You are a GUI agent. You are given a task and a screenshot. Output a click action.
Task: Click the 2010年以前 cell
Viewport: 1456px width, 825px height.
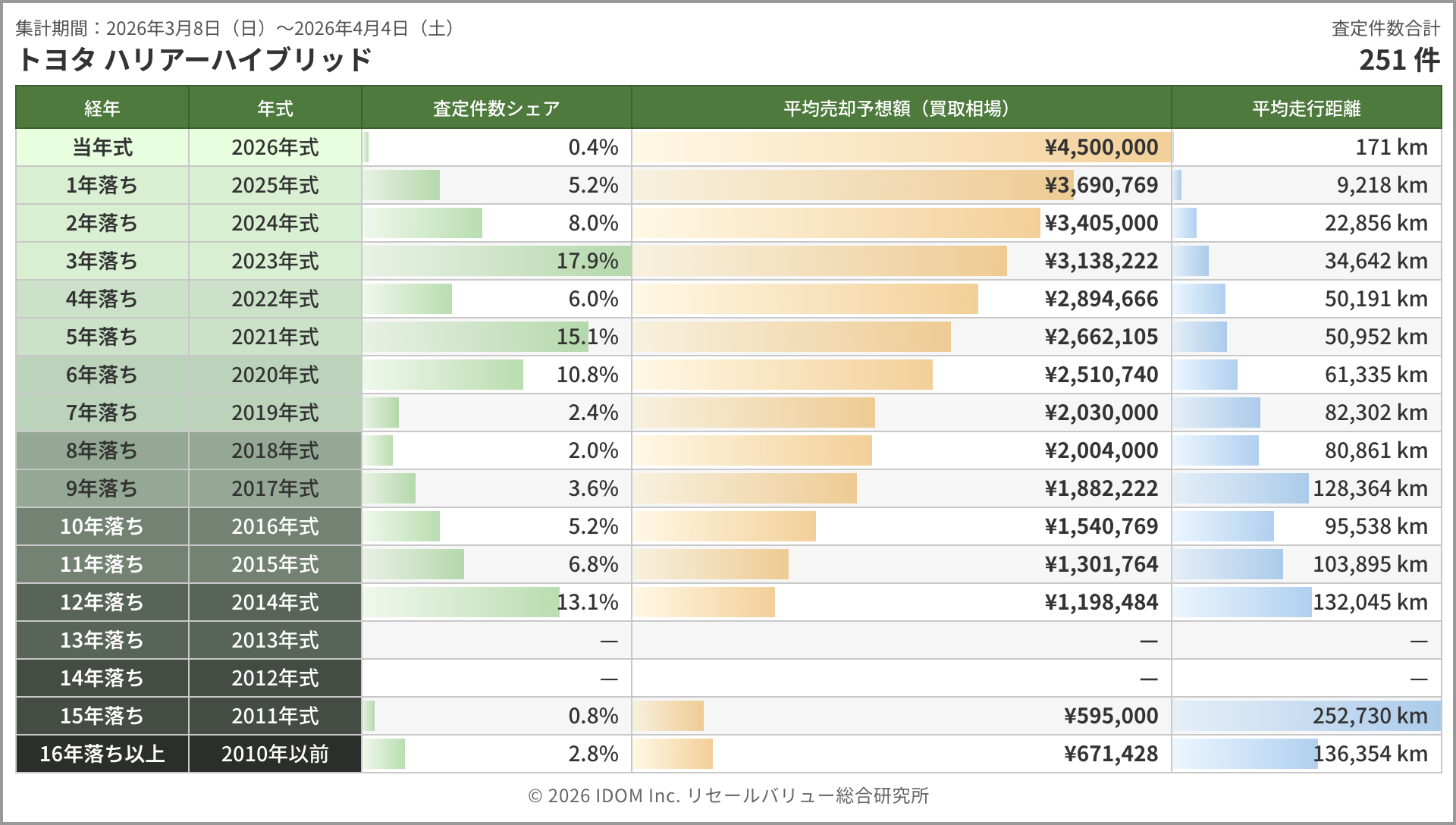pyautogui.click(x=275, y=754)
